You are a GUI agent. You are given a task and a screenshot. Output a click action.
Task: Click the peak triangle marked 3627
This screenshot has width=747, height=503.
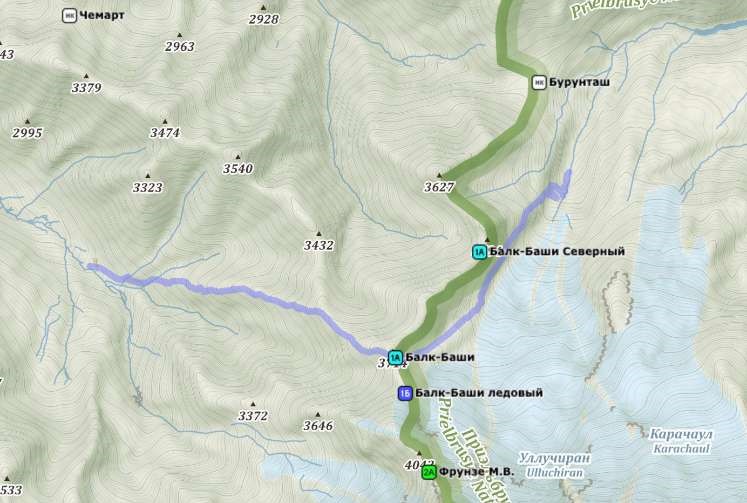click(439, 175)
